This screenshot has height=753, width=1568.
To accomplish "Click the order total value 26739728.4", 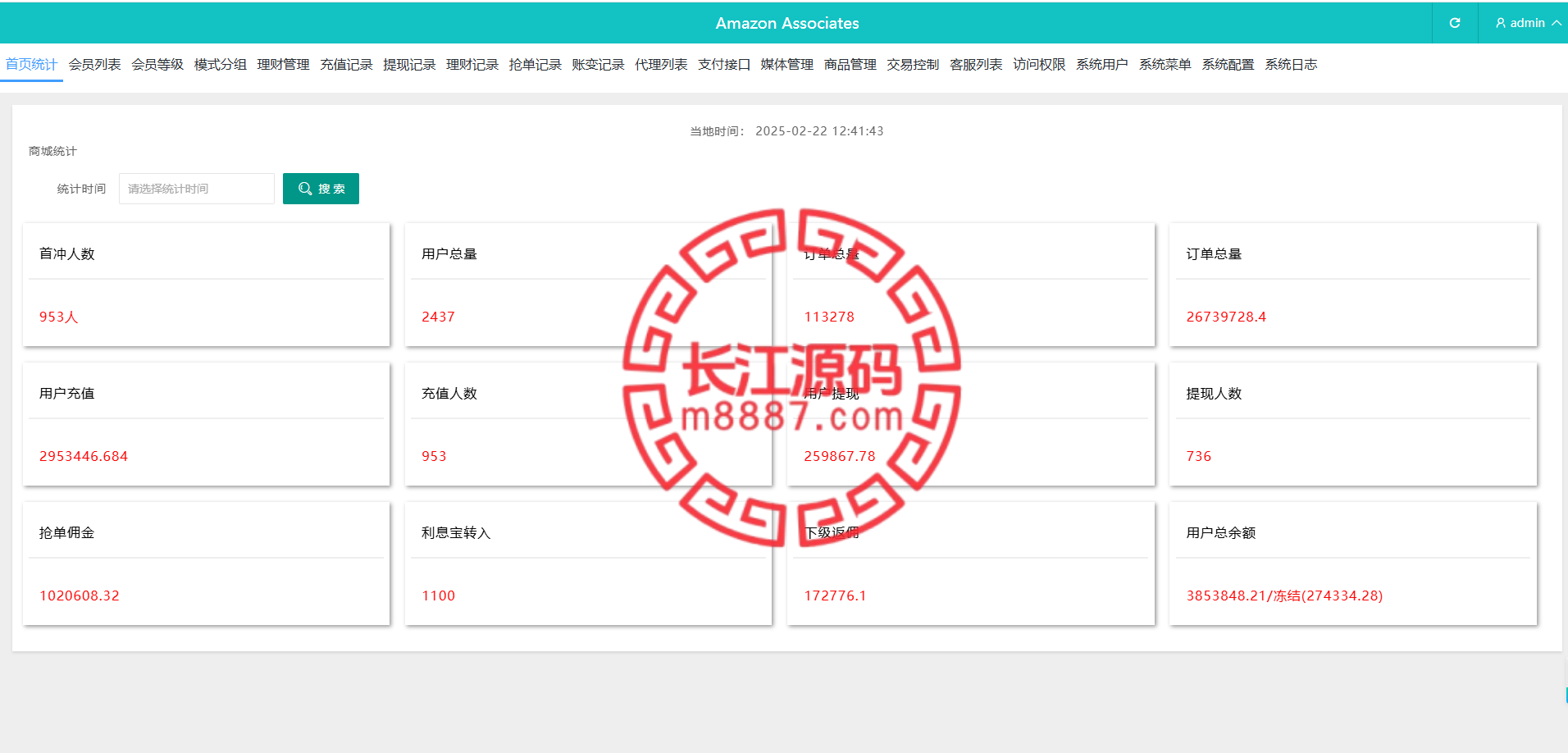I will pyautogui.click(x=1226, y=317).
